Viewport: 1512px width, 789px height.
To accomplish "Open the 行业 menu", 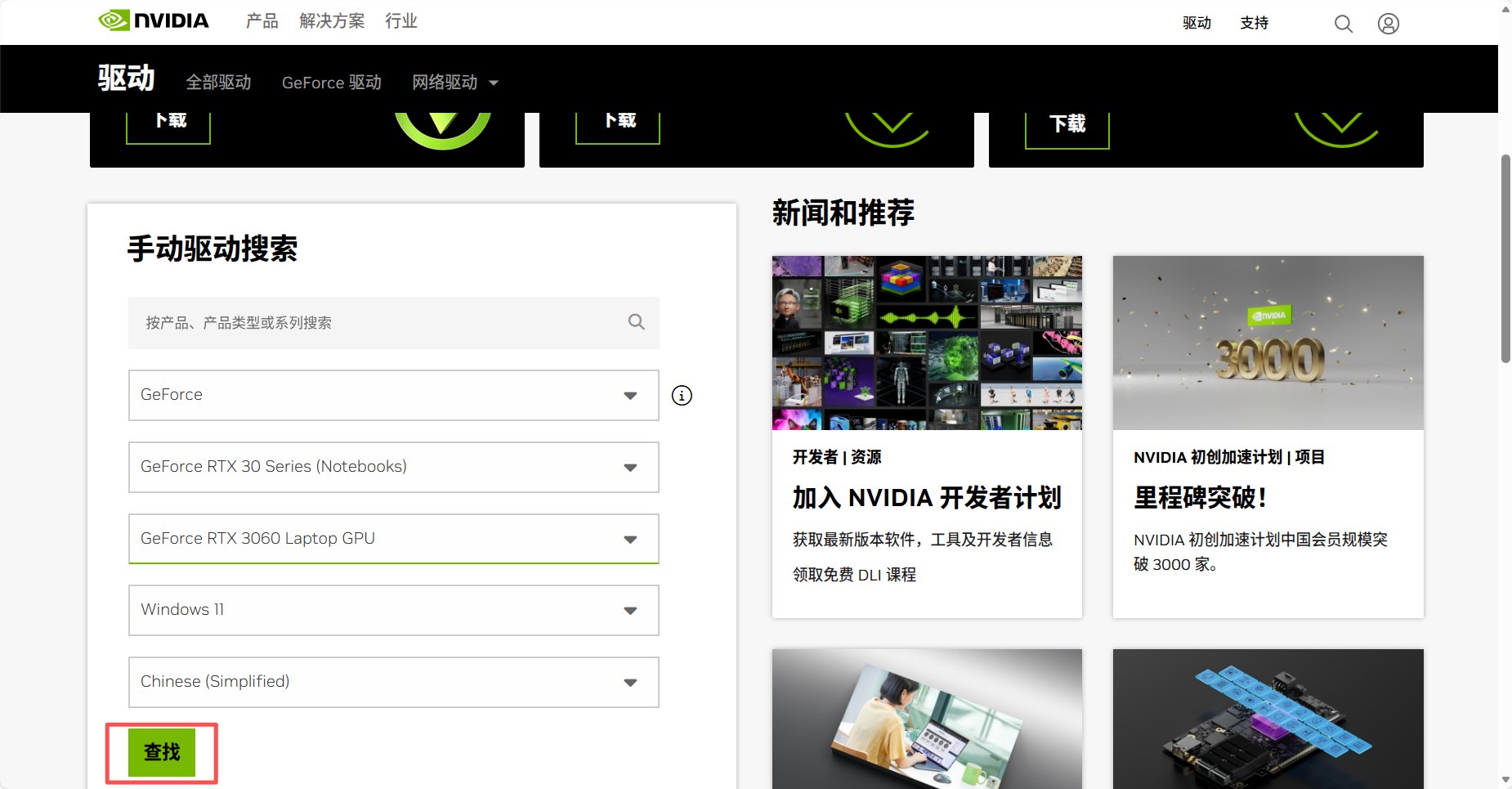I will pyautogui.click(x=401, y=21).
